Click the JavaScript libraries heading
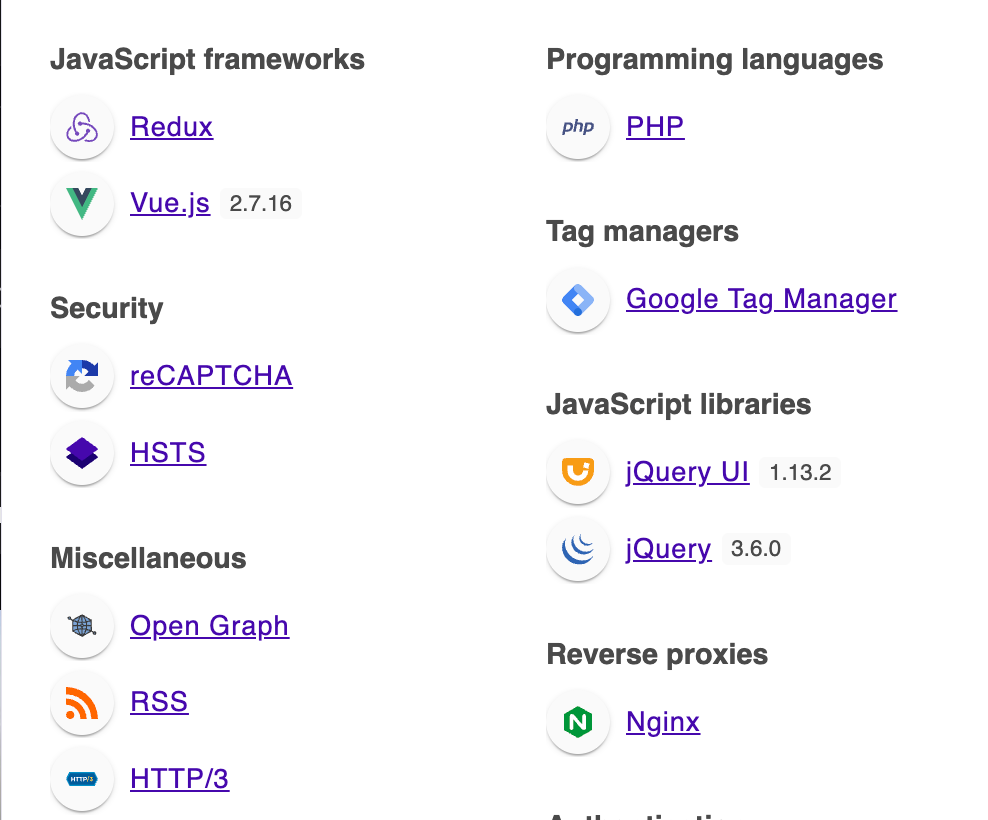988x820 pixels. [x=679, y=405]
